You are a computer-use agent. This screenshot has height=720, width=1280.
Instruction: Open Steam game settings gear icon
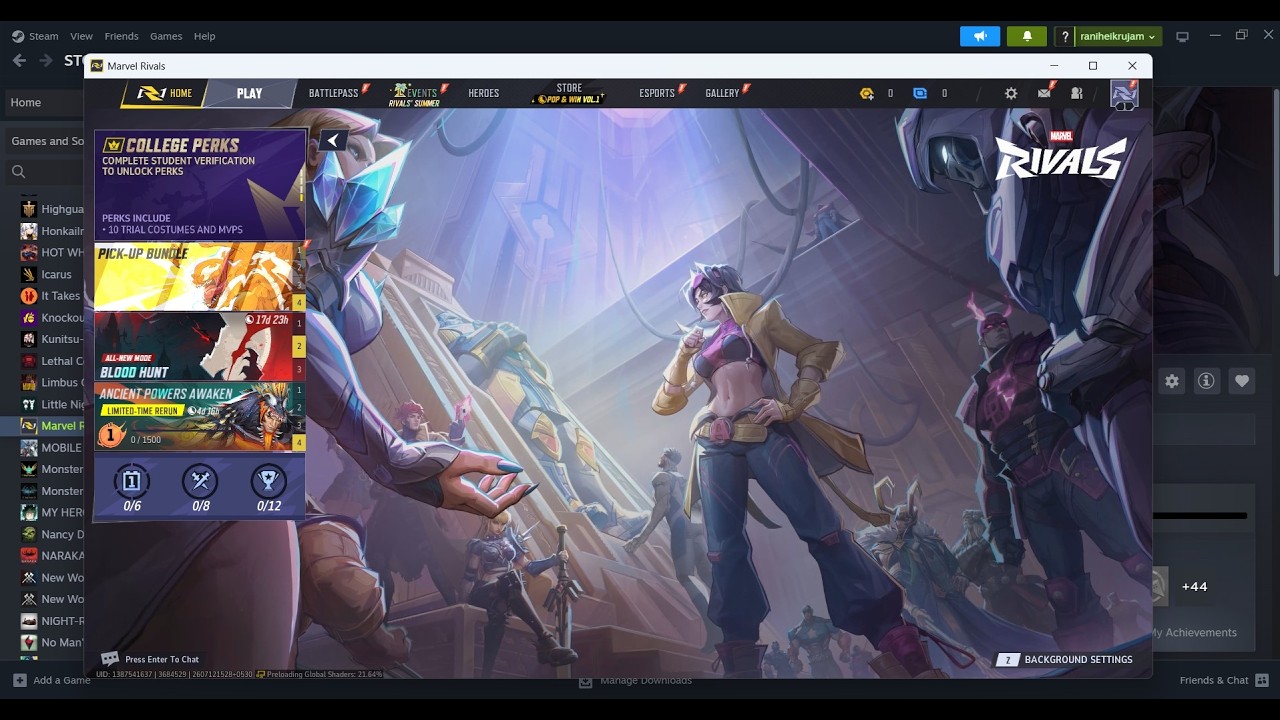click(x=1172, y=381)
